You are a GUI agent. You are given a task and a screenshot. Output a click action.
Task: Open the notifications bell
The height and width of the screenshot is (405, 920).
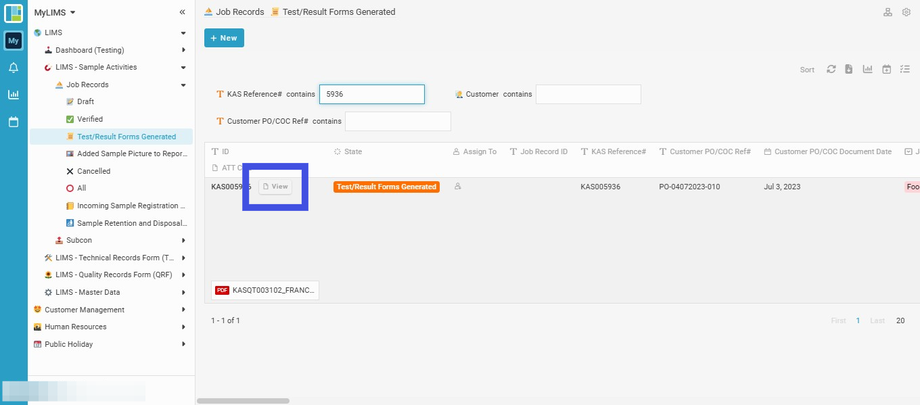[13, 68]
